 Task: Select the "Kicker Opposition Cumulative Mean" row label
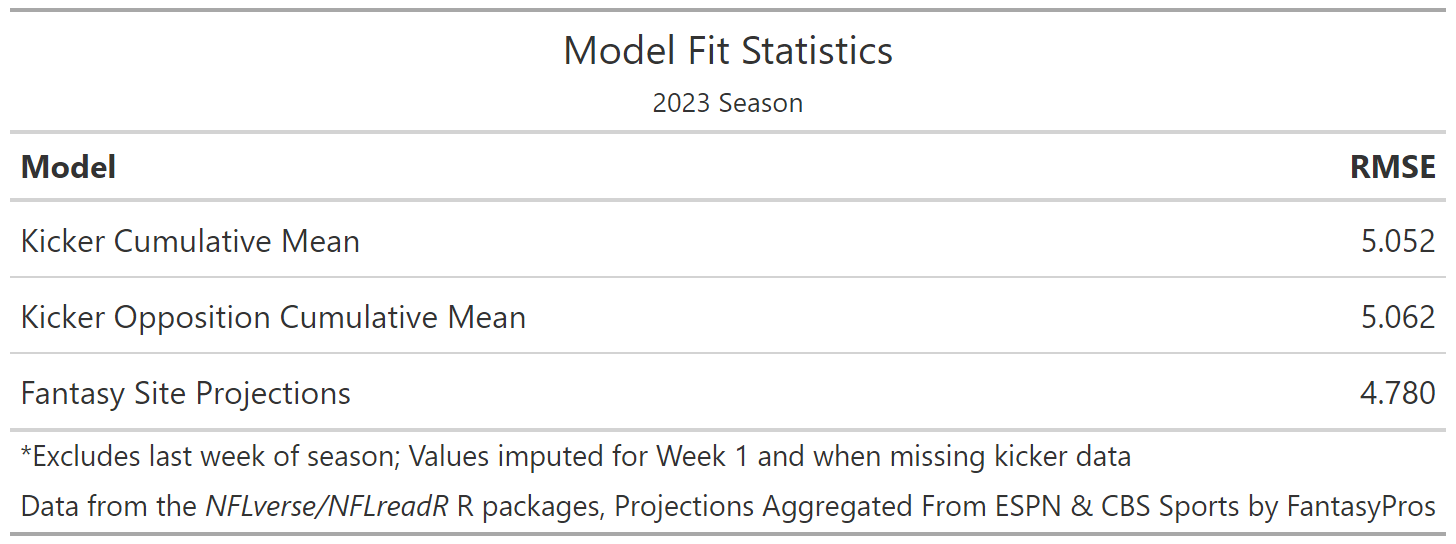273,317
